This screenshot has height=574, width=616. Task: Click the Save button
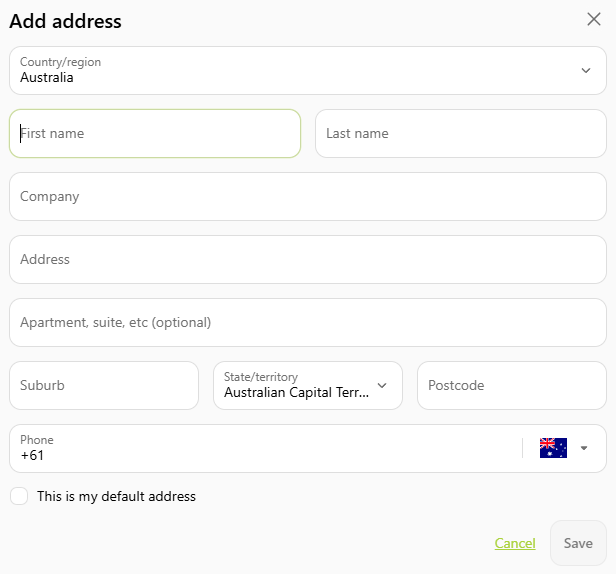(x=578, y=543)
